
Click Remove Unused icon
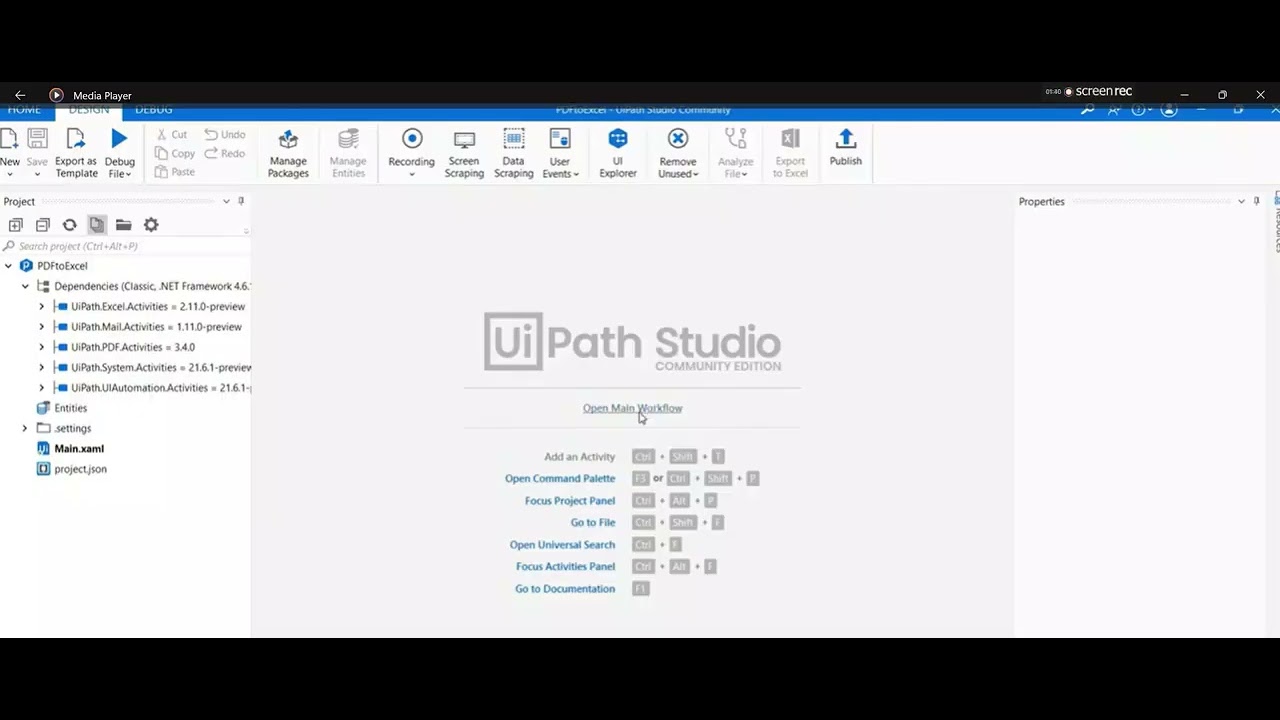(x=678, y=138)
